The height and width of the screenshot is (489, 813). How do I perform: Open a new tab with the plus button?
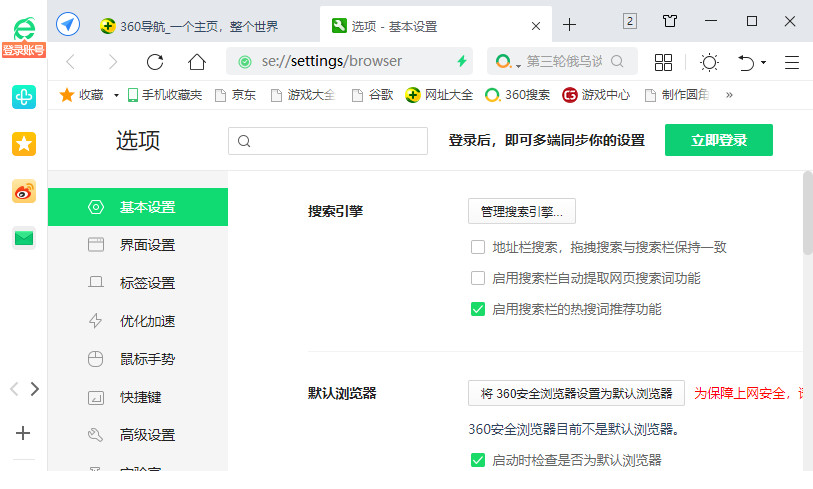569,24
